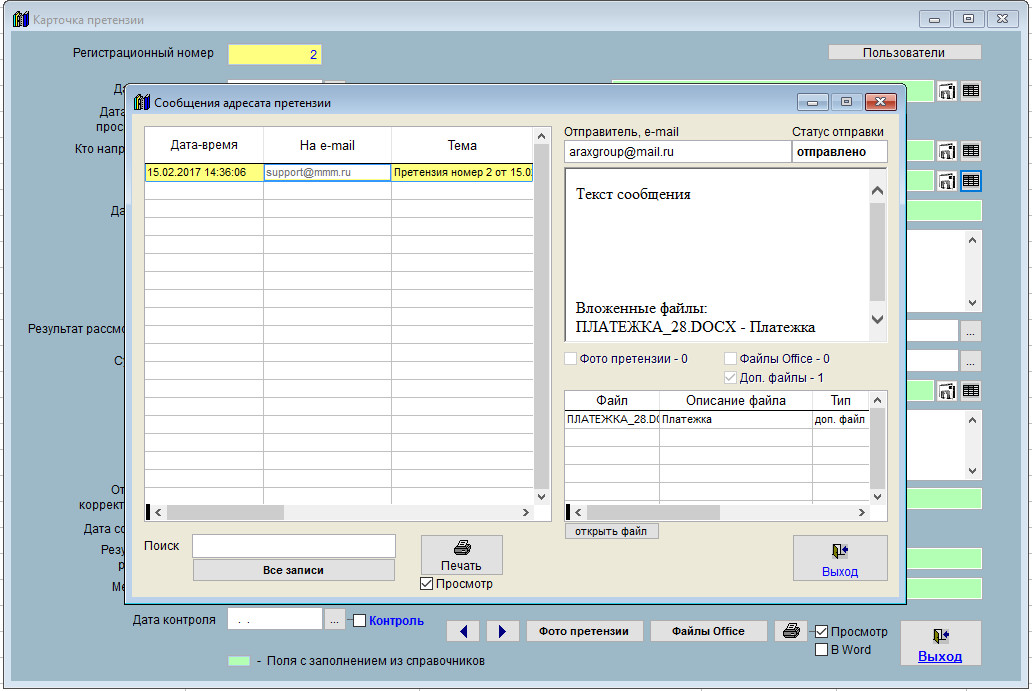Click the table grid icon below Пользователи button
1032x691 pixels.
coord(970,91)
